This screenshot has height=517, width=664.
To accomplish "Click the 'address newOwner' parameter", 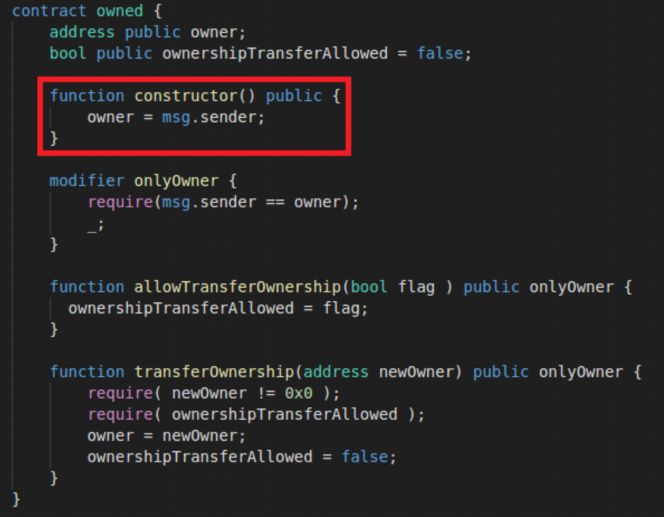I will click(378, 372).
